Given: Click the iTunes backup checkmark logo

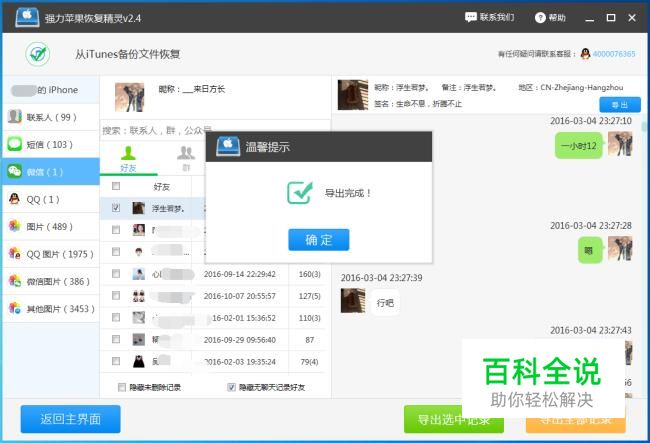Looking at the screenshot, I should coord(38,54).
